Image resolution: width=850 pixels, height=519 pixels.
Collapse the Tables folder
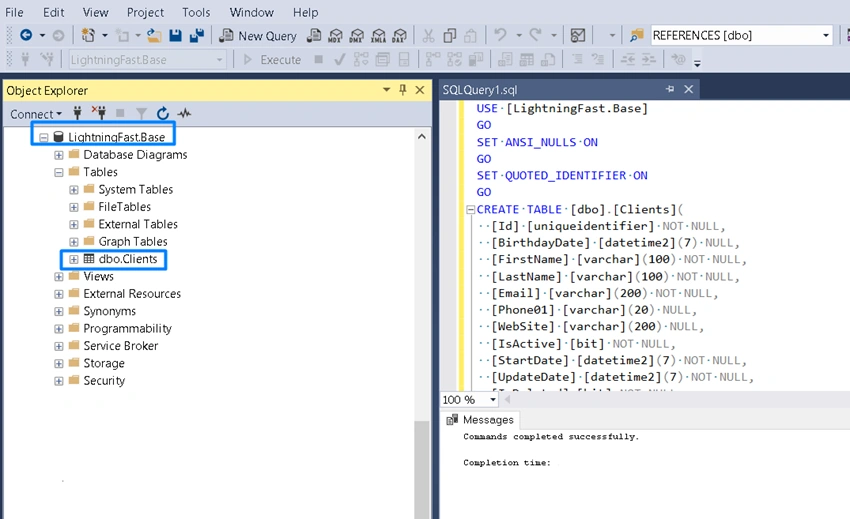[59, 172]
